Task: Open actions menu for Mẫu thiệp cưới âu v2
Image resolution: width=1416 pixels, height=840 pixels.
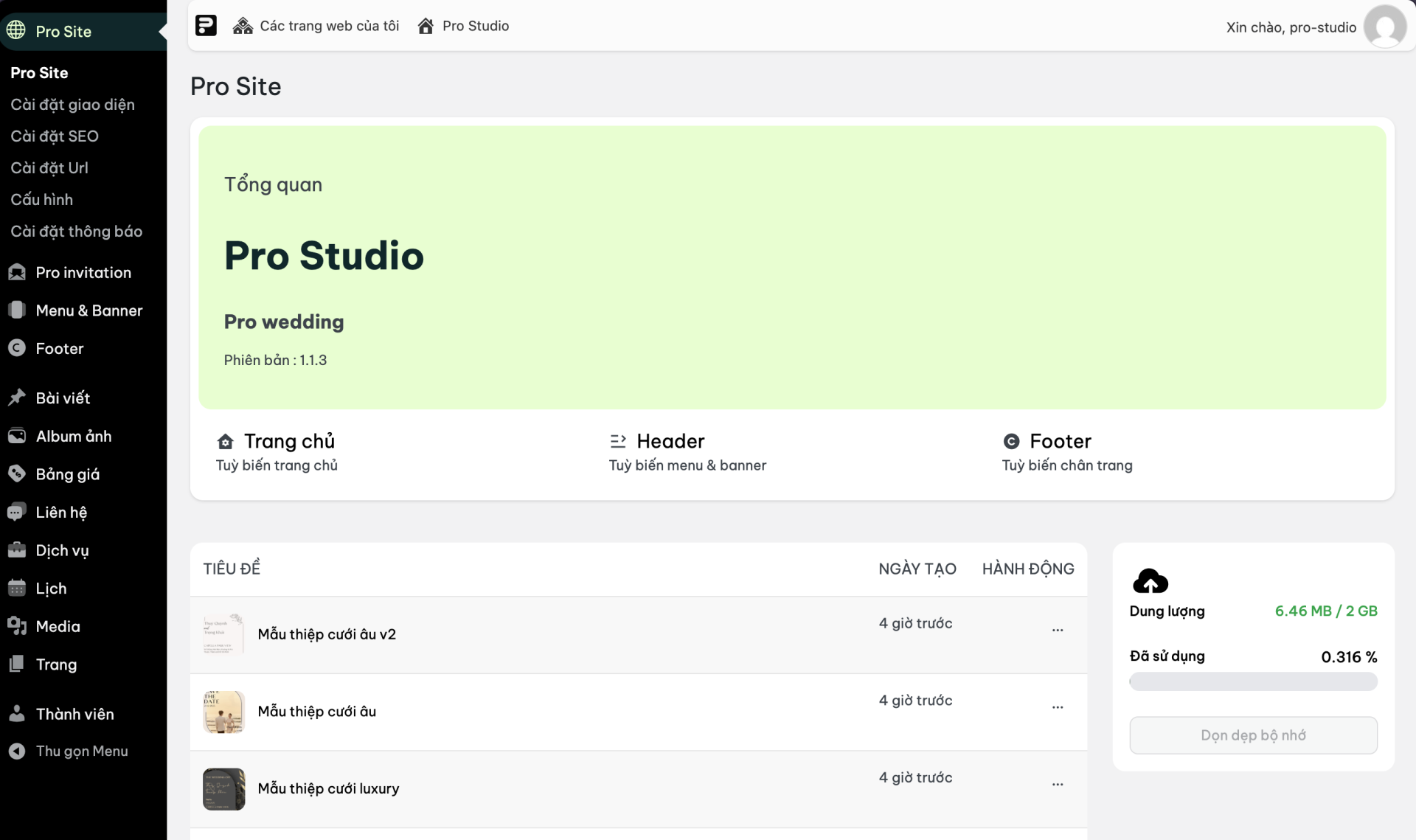Action: pos(1057,630)
